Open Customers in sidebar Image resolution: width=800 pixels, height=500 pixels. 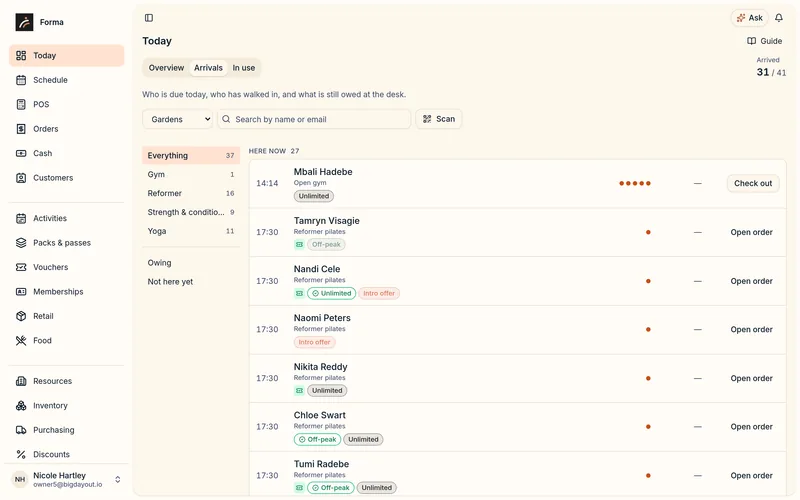(66, 178)
